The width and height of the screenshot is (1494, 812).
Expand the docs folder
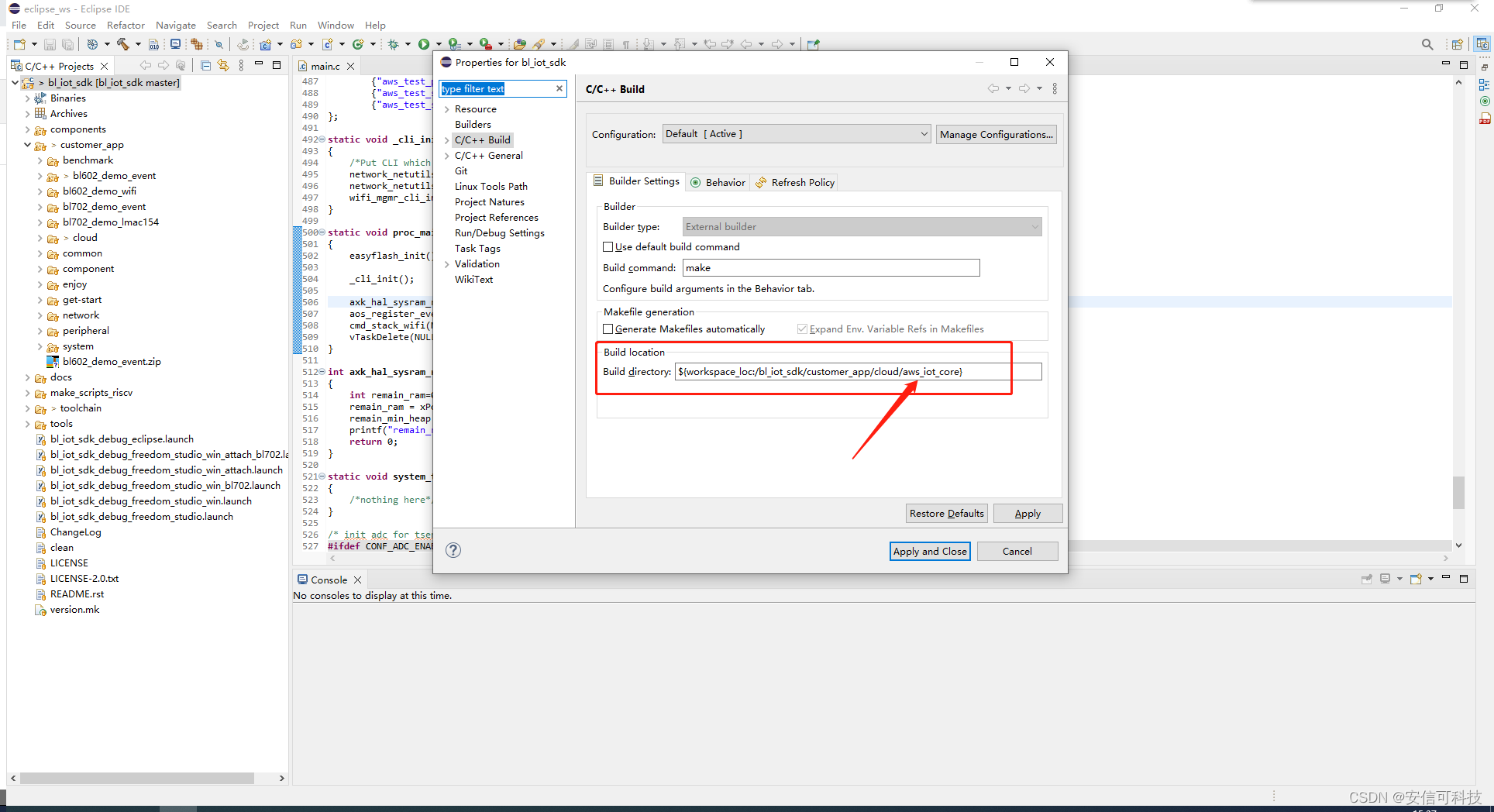[x=27, y=377]
